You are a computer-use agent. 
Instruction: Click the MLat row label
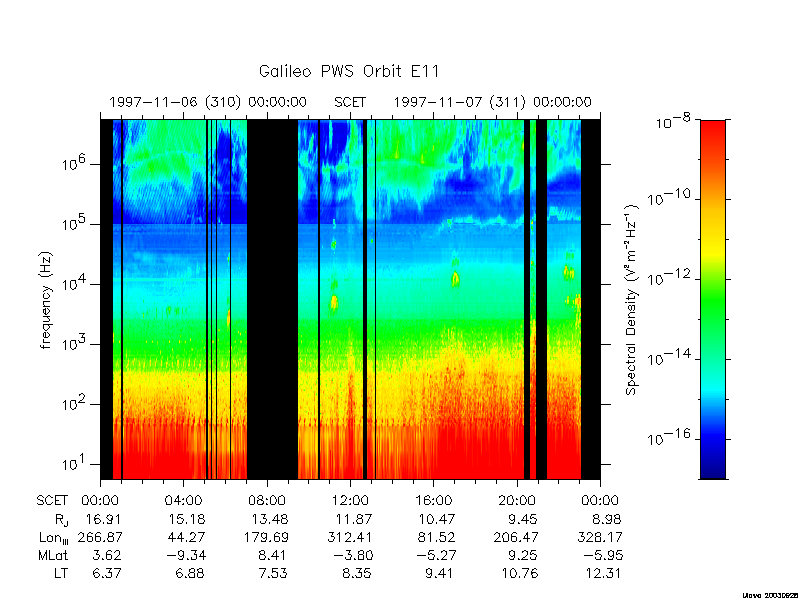pos(53,555)
